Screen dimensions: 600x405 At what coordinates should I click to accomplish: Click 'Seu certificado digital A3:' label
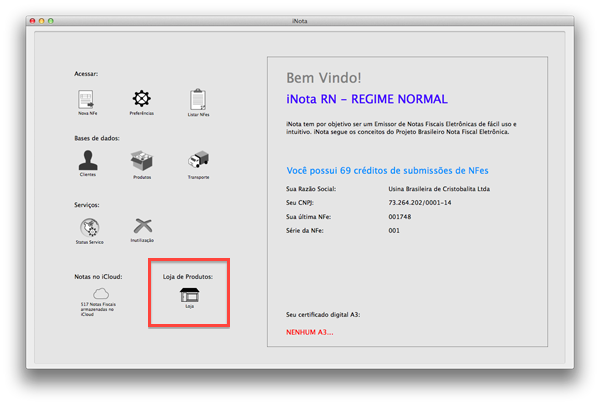point(323,315)
